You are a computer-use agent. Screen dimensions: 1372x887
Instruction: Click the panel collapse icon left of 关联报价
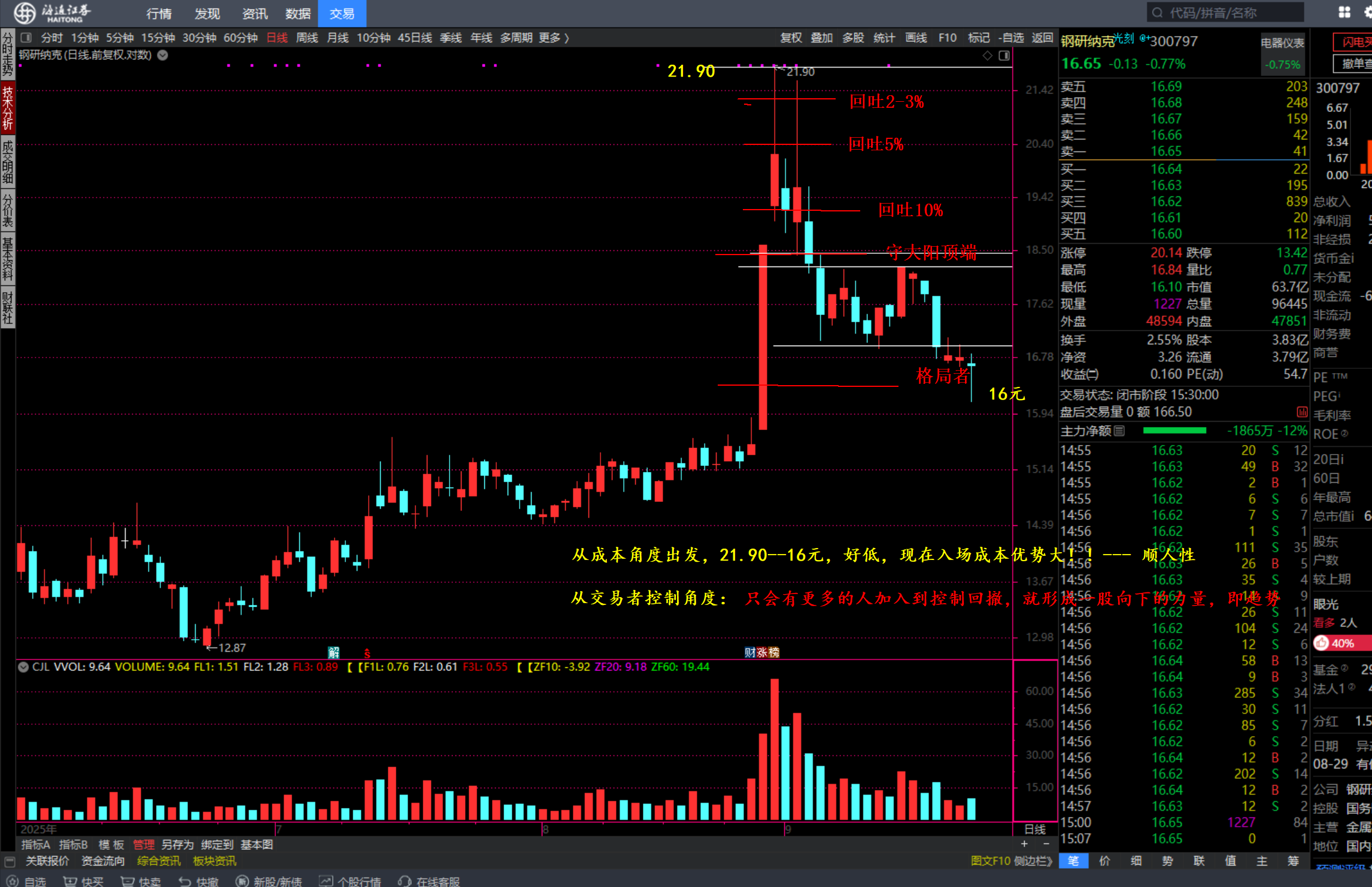click(x=10, y=861)
